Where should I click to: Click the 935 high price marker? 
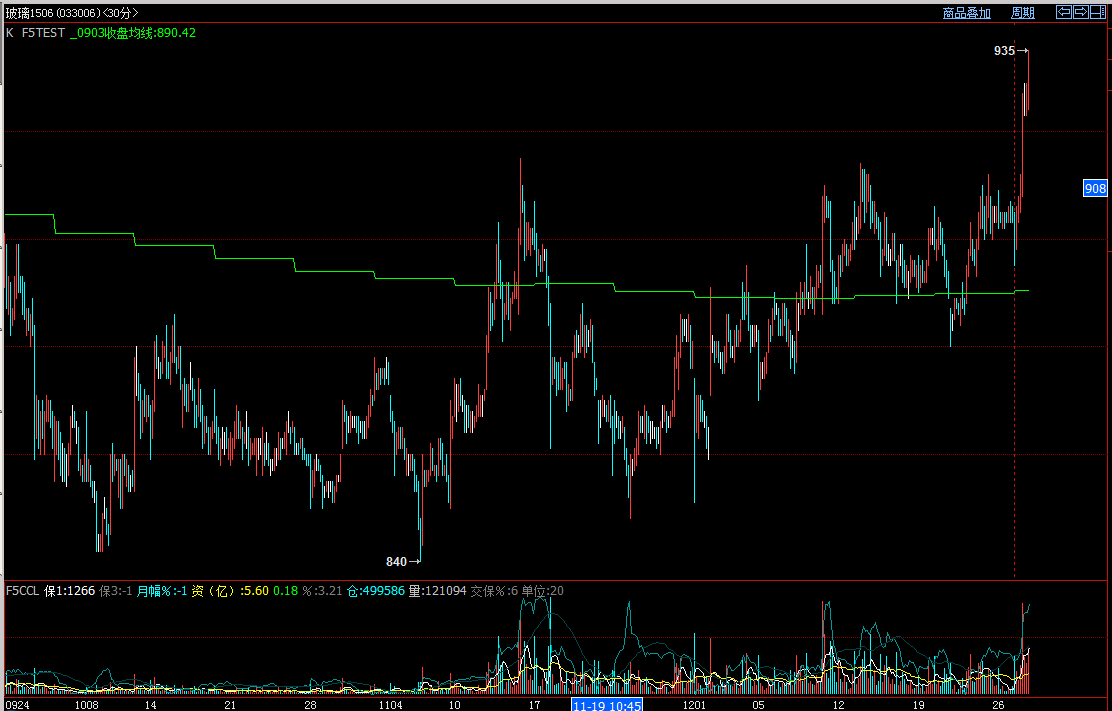[x=1004, y=50]
